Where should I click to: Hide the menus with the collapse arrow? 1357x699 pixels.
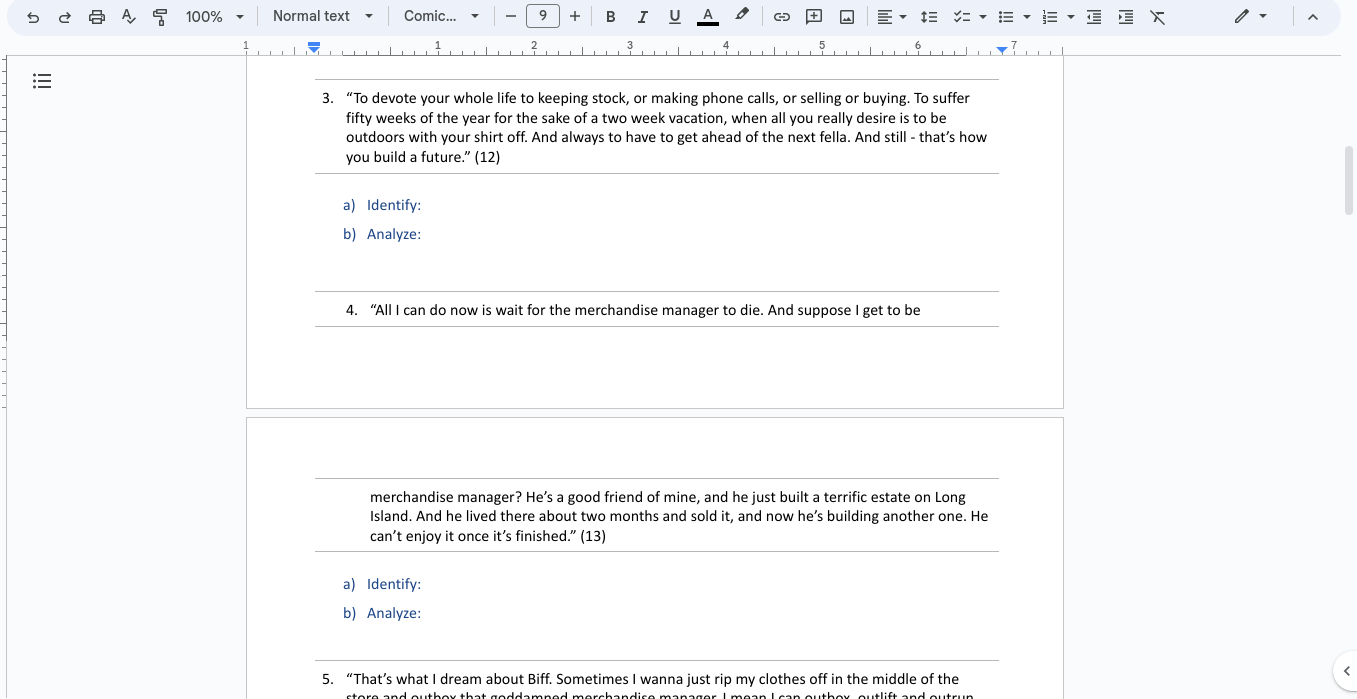(x=1313, y=16)
